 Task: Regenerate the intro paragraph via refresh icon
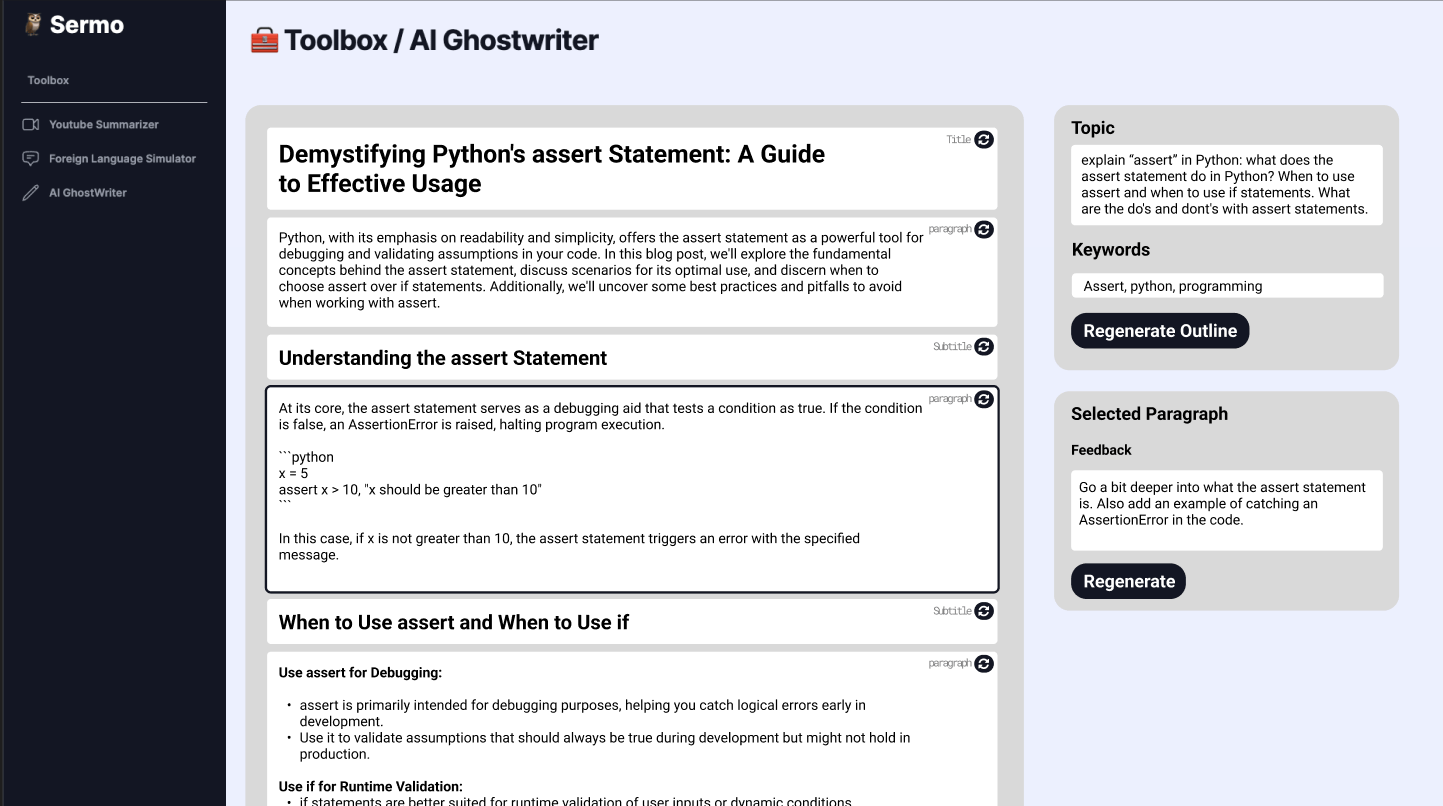point(984,230)
